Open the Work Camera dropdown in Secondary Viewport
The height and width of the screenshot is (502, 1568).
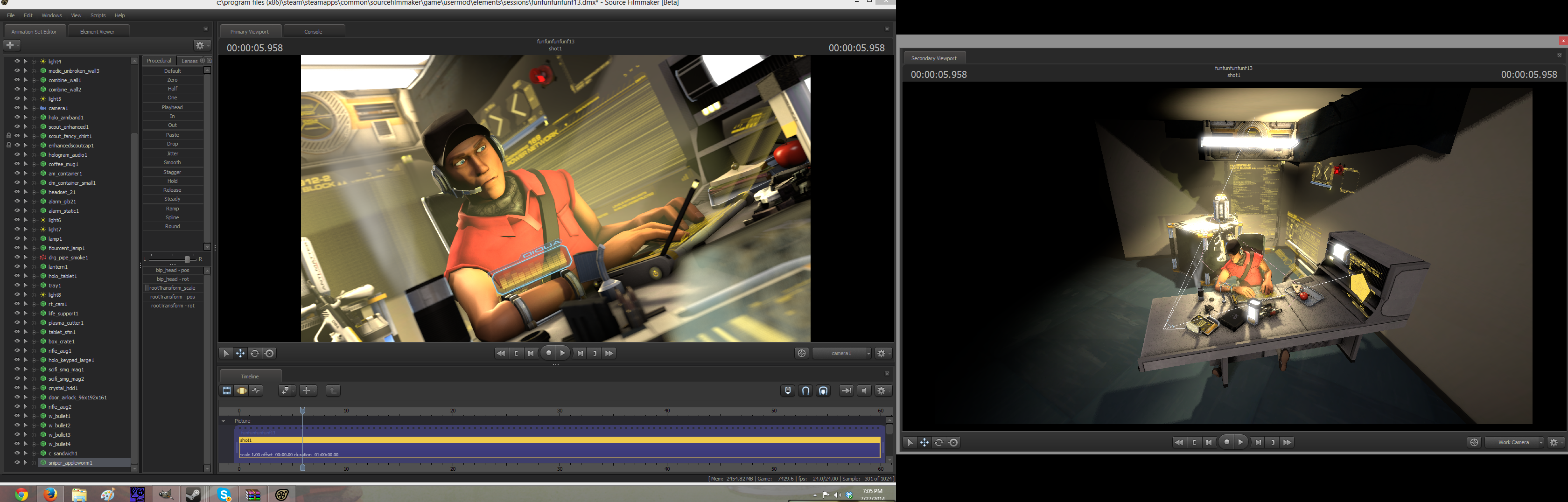[1514, 442]
